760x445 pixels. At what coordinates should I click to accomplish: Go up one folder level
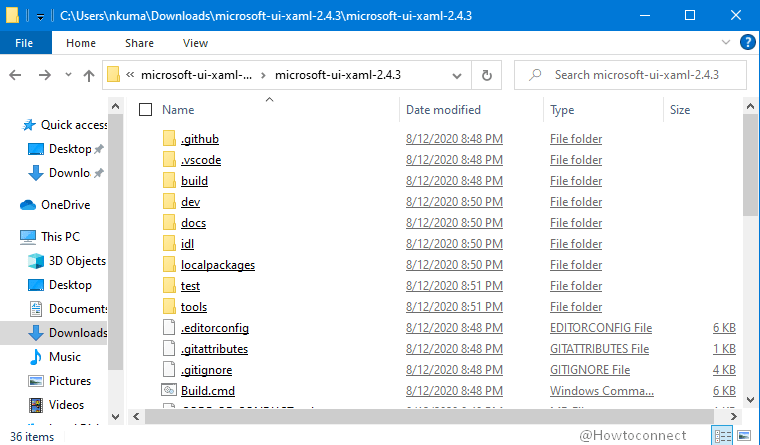89,75
